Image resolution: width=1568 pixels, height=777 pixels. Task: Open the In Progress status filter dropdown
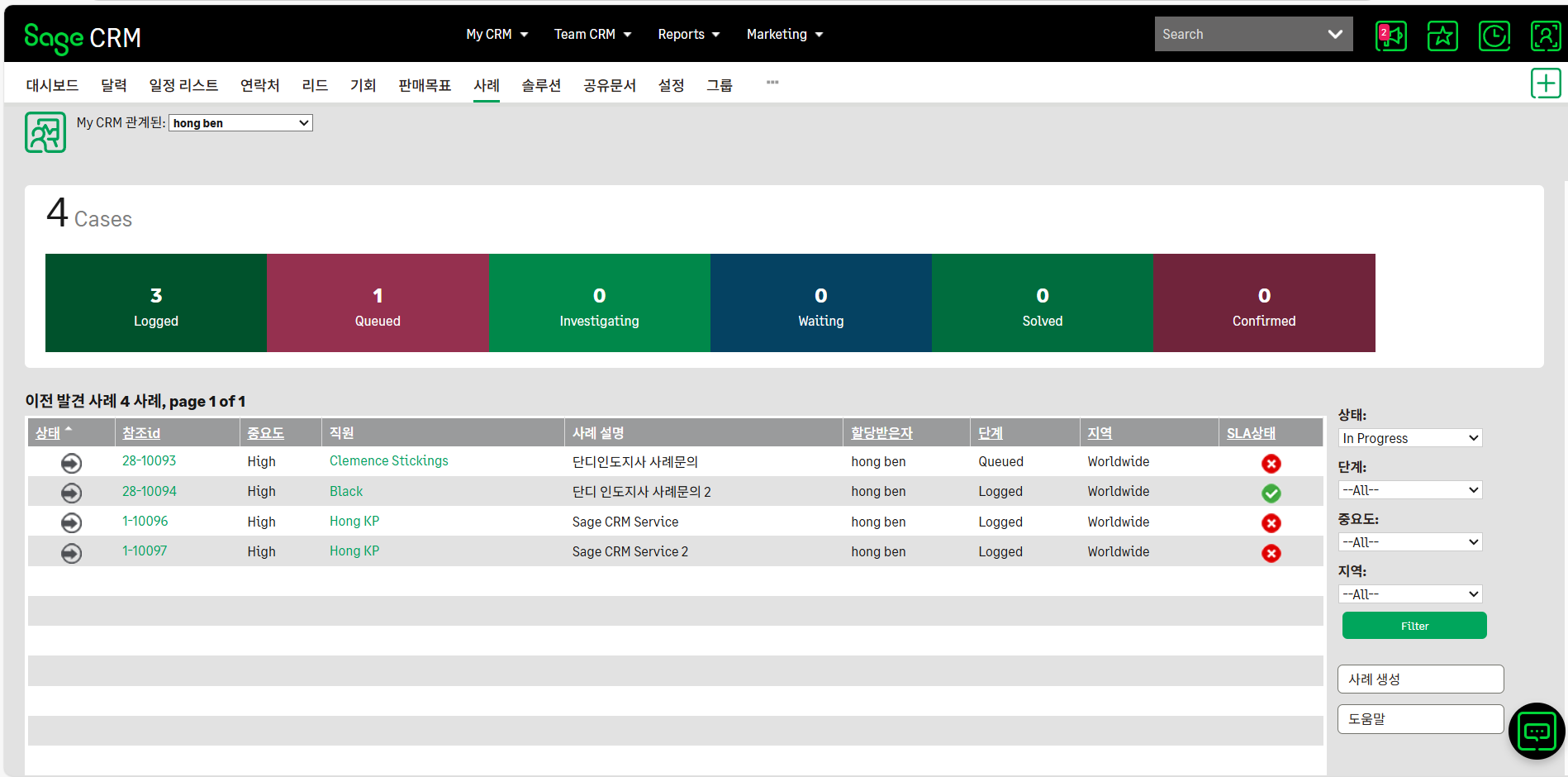point(1409,438)
